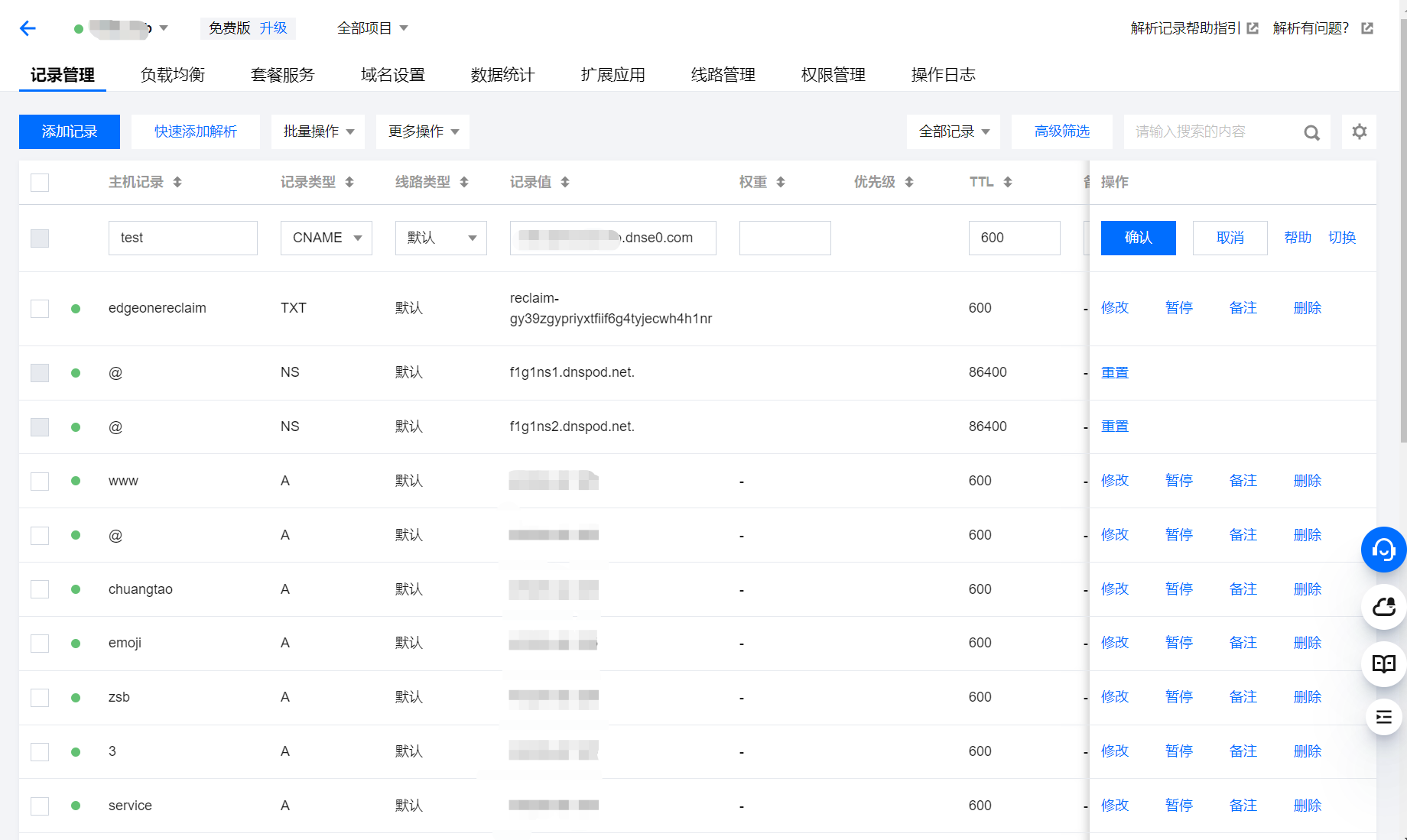Tick the checkbox of www row
Image resolution: width=1407 pixels, height=840 pixels.
point(40,481)
